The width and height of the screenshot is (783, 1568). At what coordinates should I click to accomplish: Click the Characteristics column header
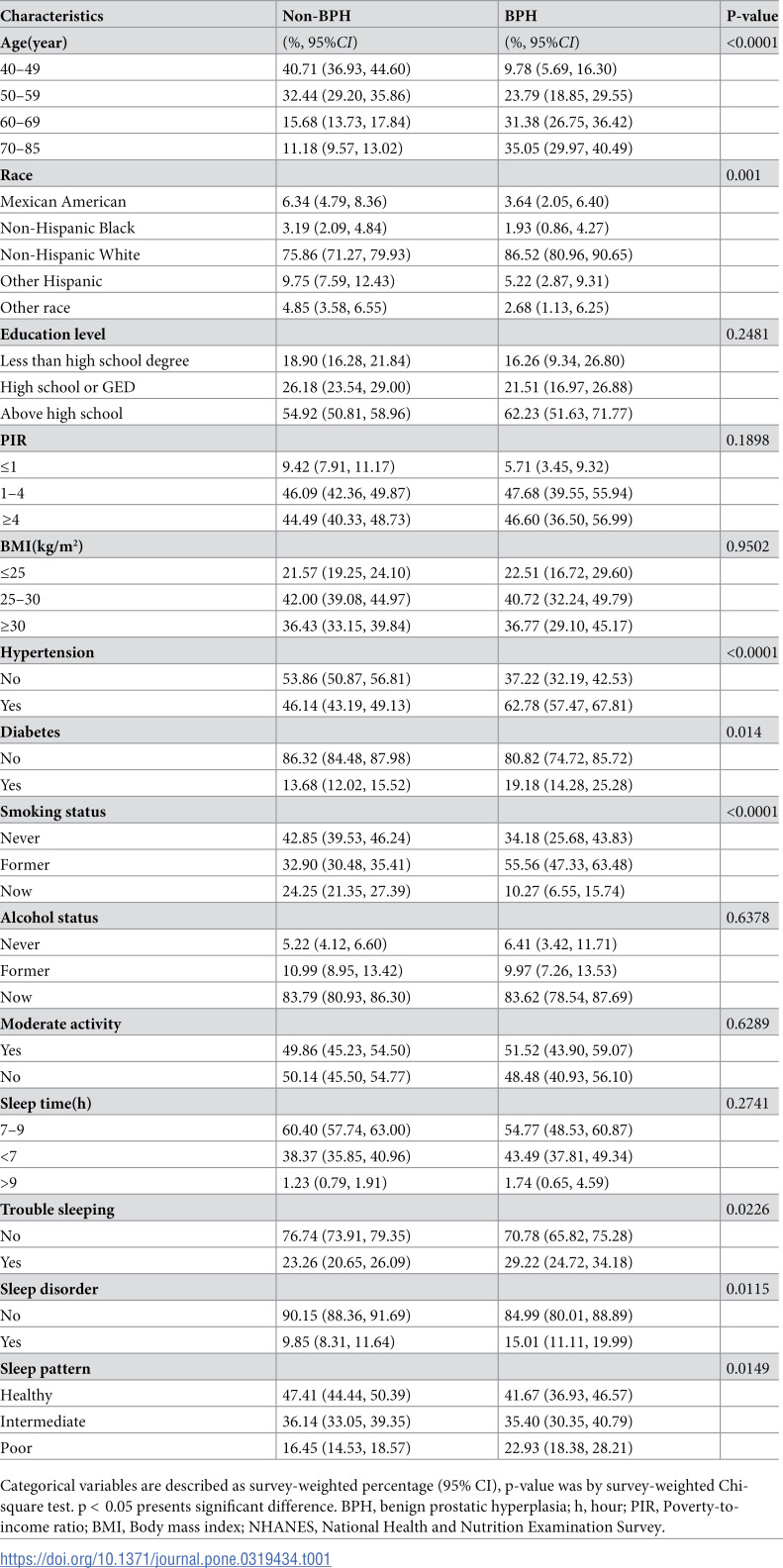coord(52,16)
